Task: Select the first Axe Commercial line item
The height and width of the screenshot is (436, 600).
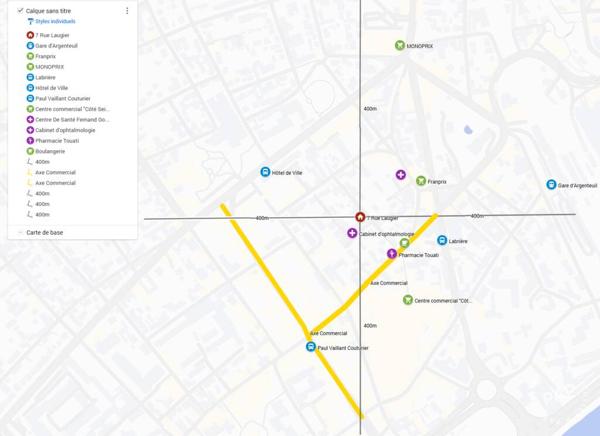Action: pyautogui.click(x=55, y=172)
